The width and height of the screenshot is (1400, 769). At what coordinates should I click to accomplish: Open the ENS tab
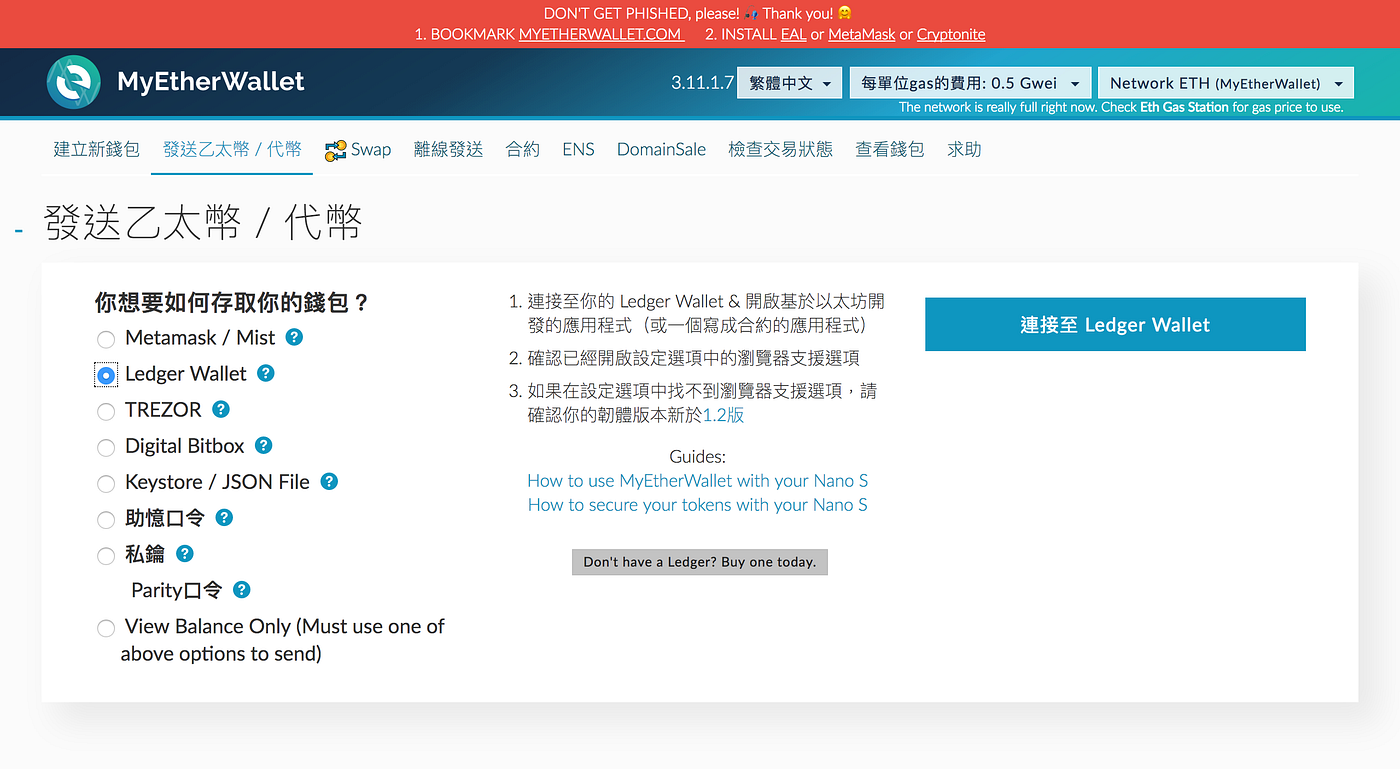tap(578, 149)
